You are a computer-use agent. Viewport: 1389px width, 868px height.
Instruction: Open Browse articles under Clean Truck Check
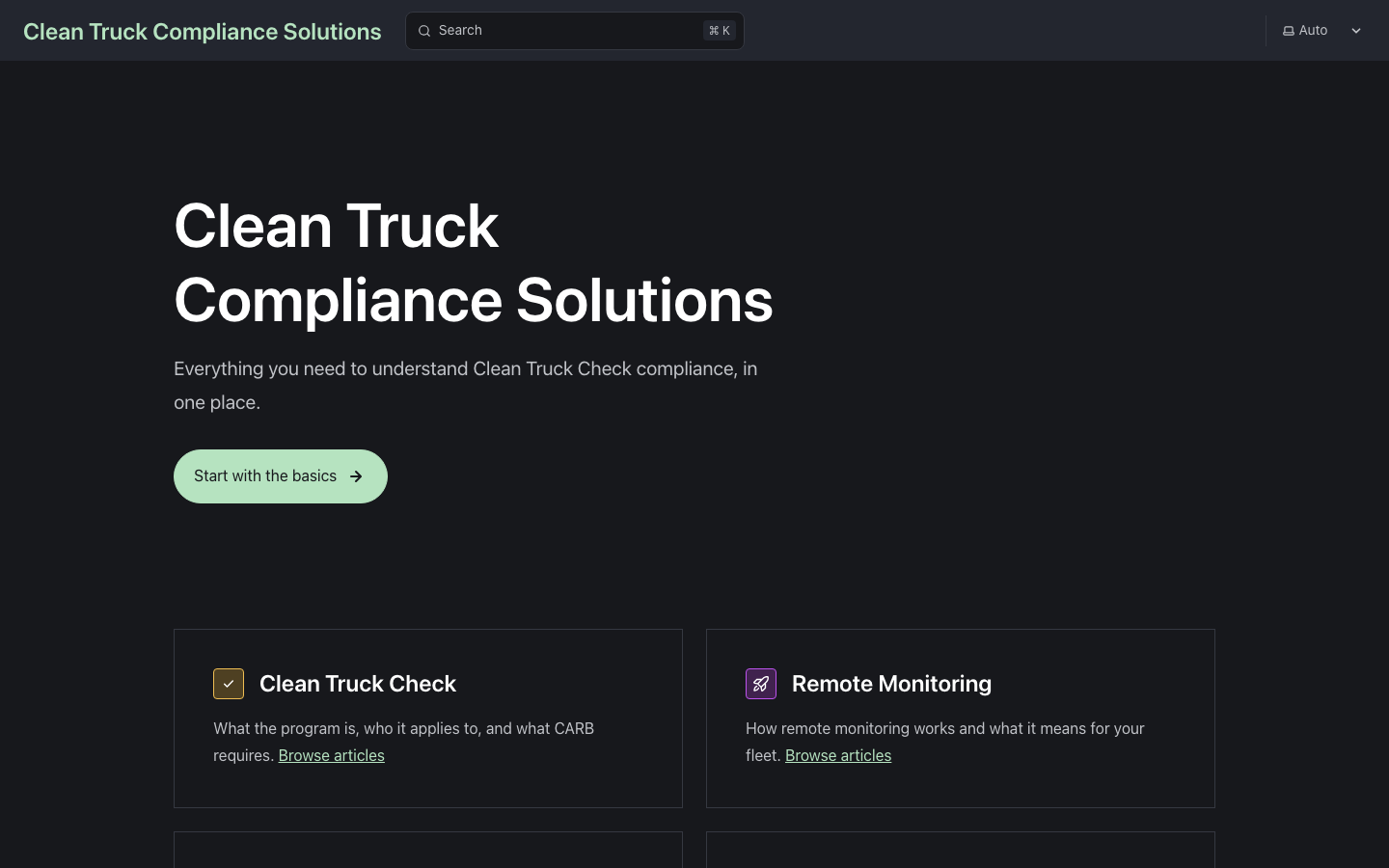tap(332, 755)
